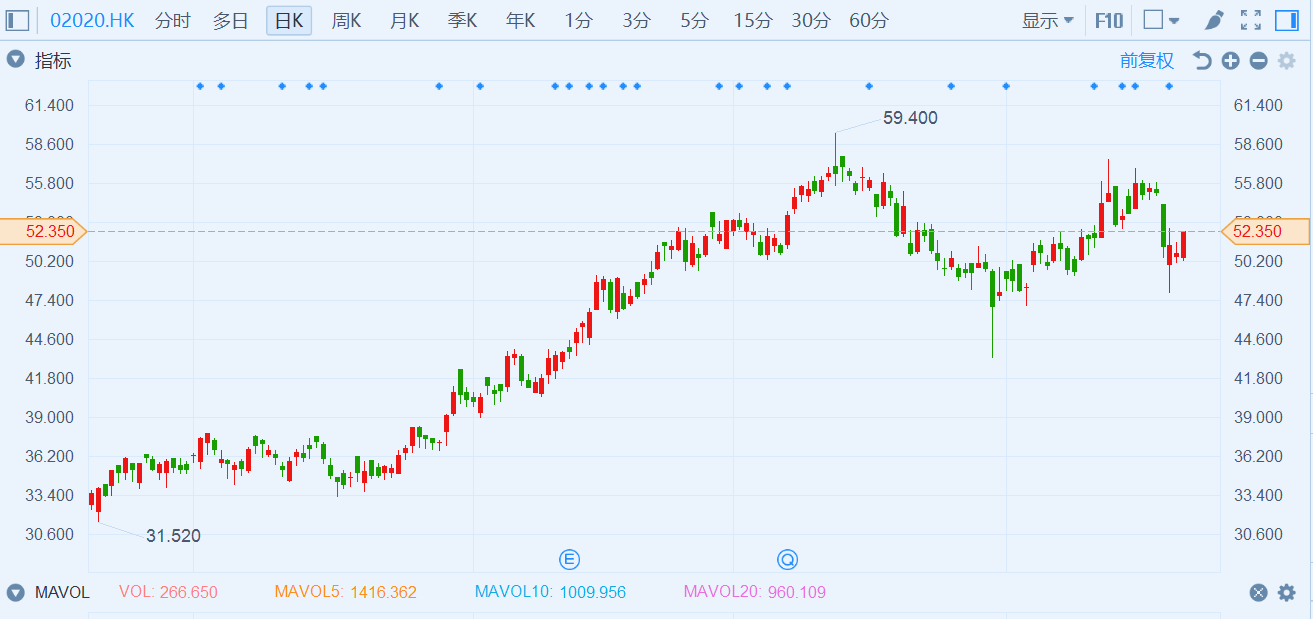Zoom out chart with minus icon
The image size is (1313, 619).
point(1258,61)
